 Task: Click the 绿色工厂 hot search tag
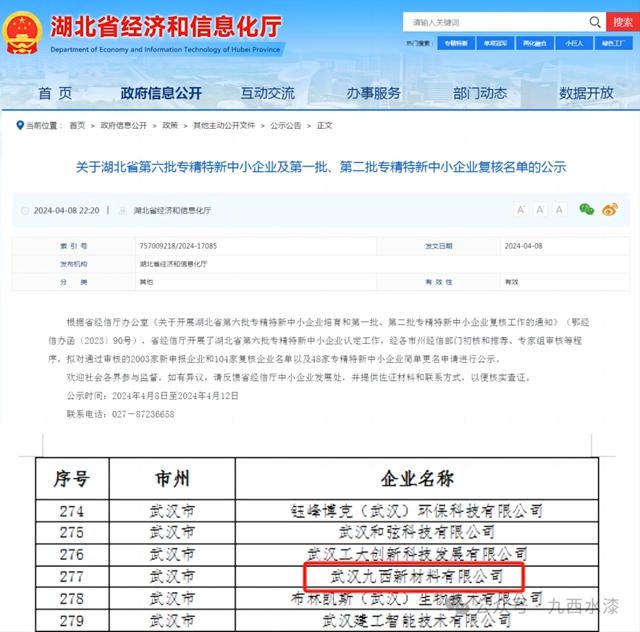613,43
